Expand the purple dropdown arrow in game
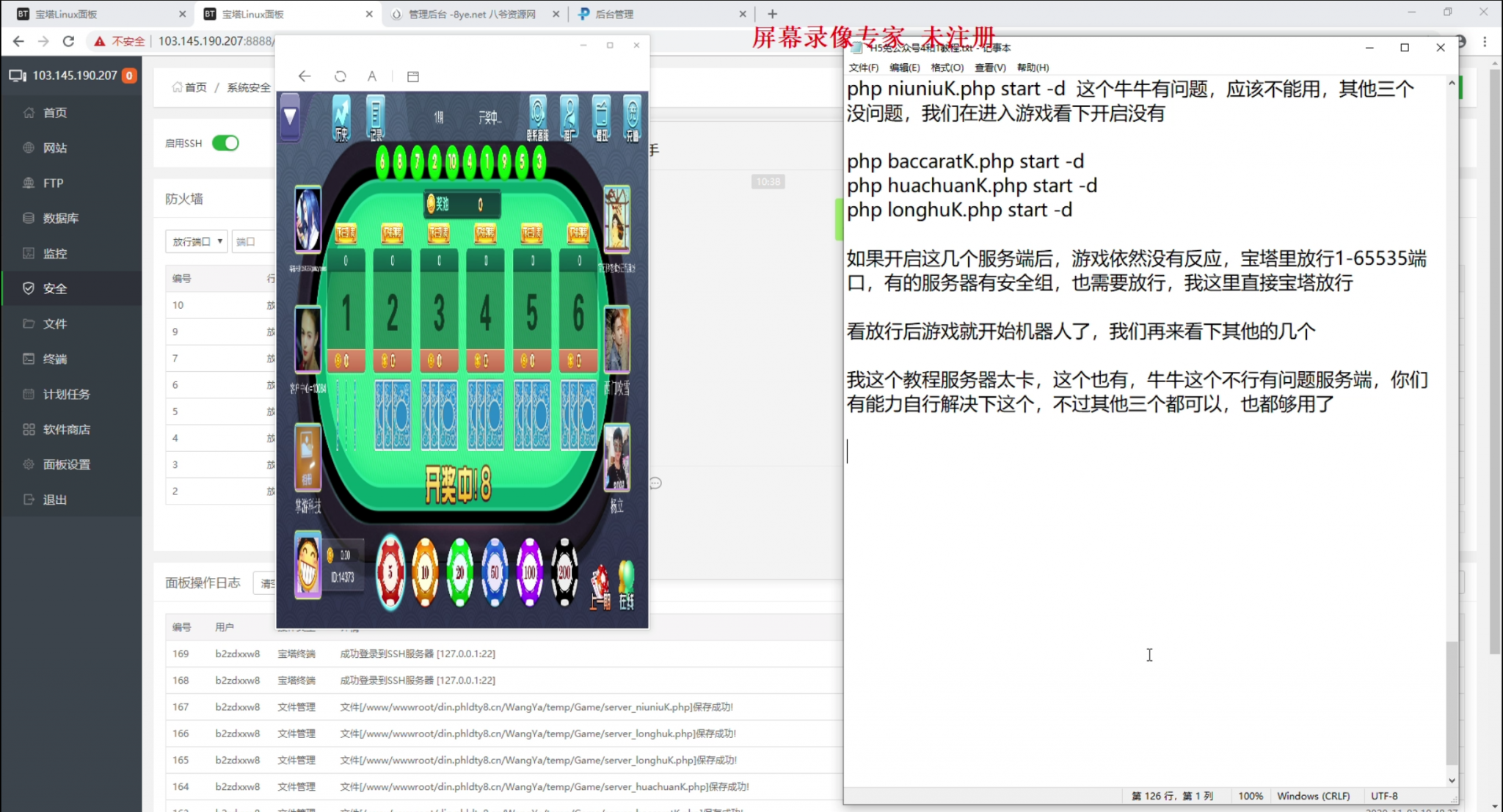Screen dimensions: 1503x812 tap(290, 116)
